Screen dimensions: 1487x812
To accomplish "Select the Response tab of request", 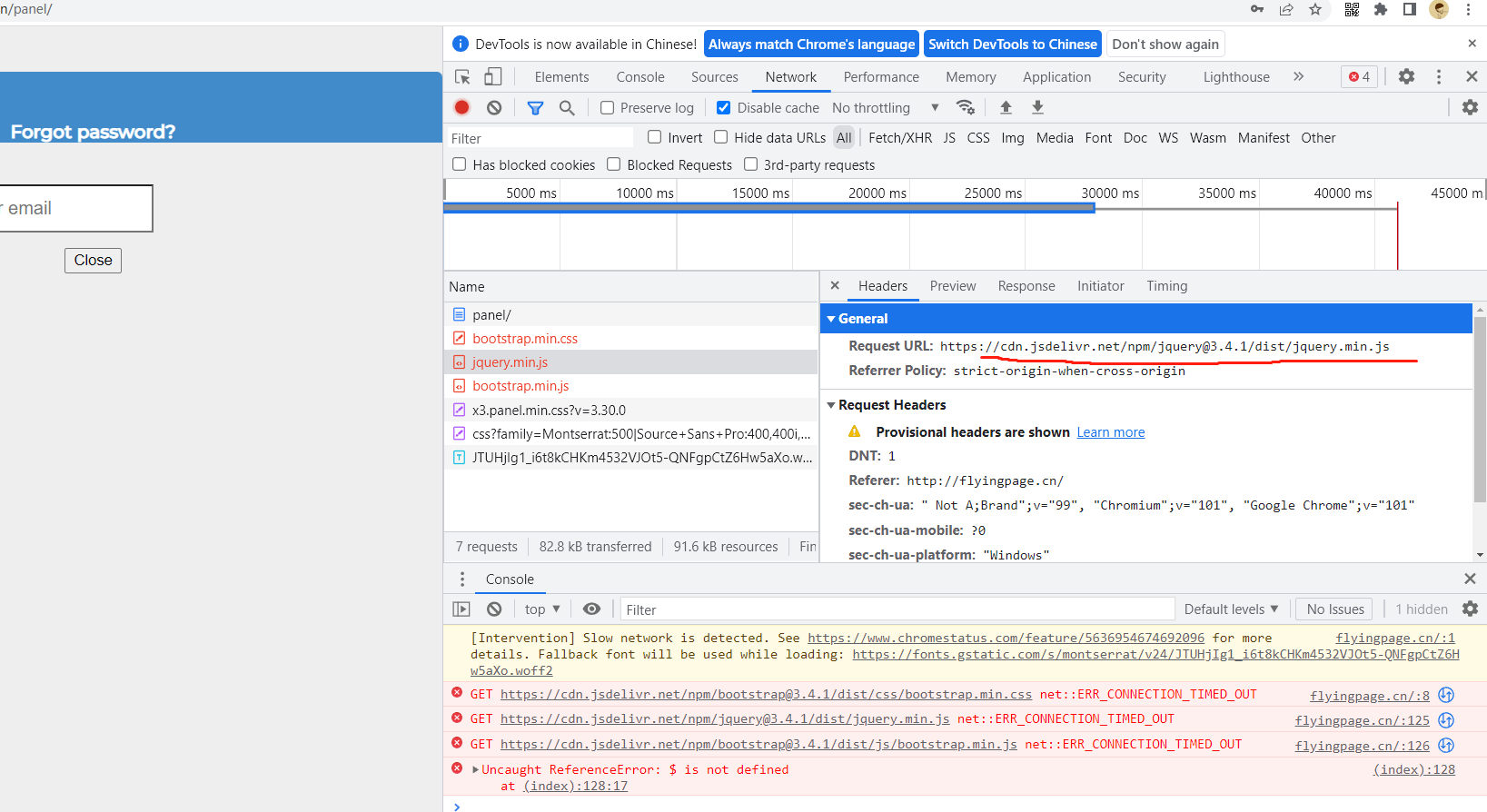I will point(1026,286).
